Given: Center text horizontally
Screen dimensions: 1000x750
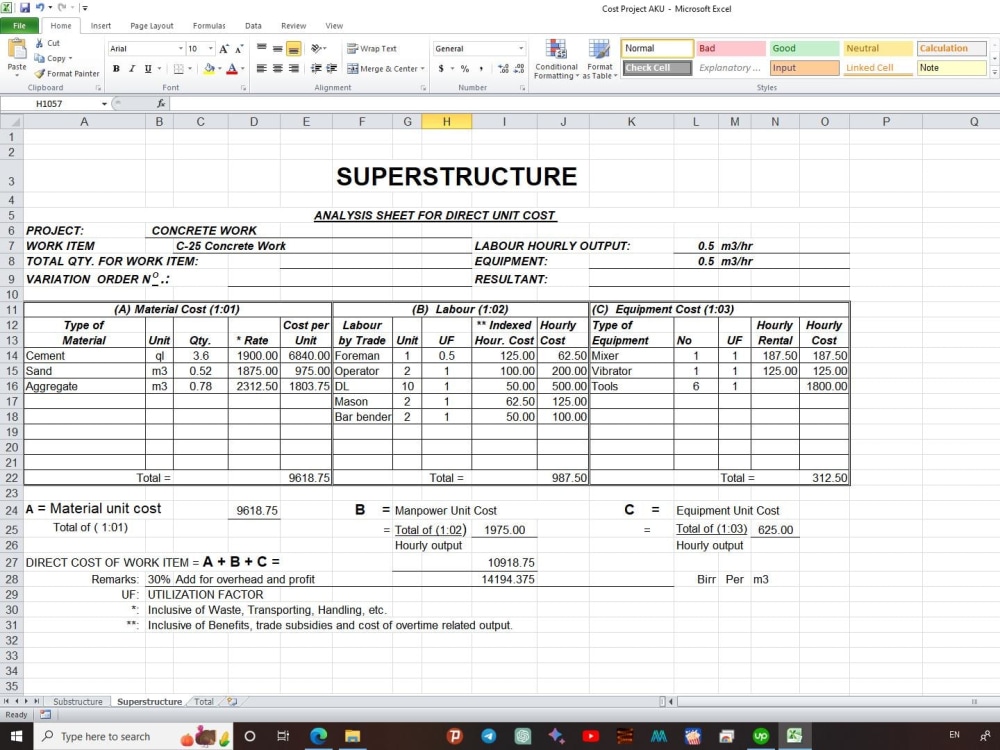Looking at the screenshot, I should coord(277,68).
